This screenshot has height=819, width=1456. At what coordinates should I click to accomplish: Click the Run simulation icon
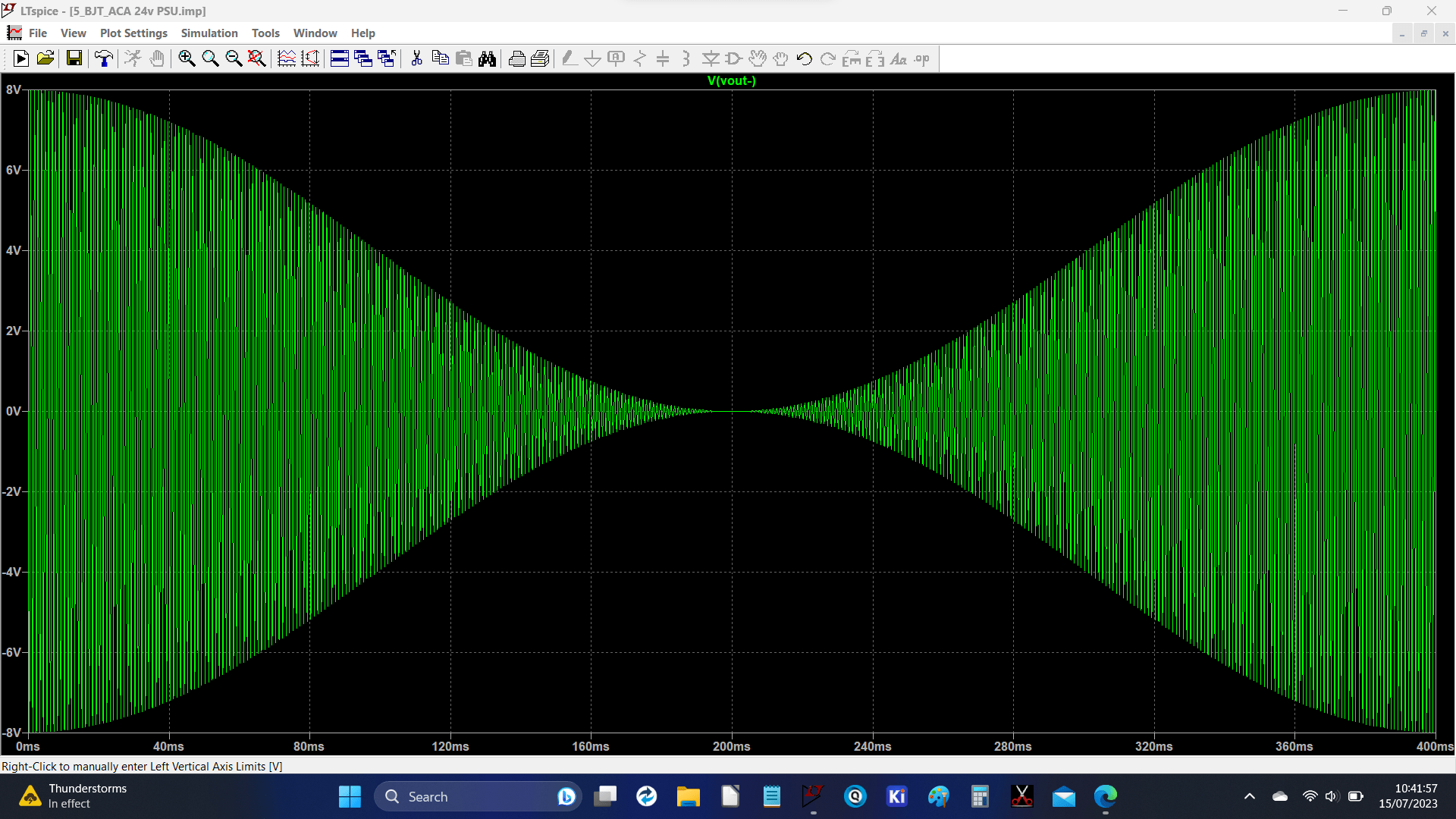21,58
